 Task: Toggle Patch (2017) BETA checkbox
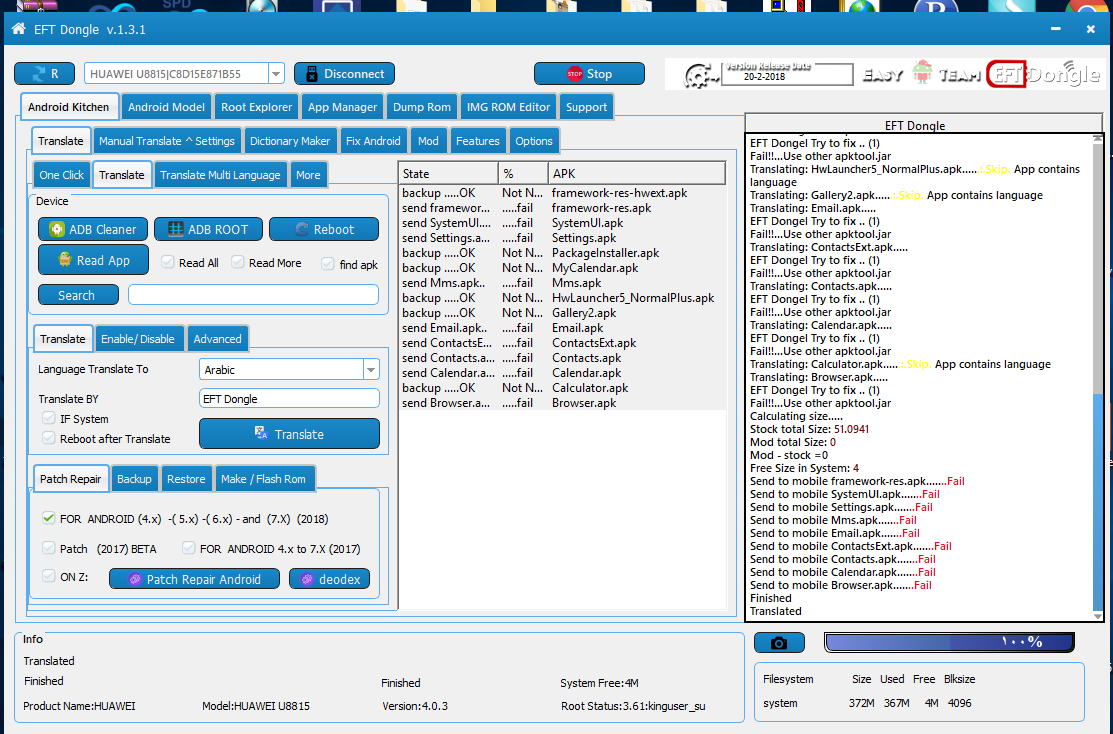click(x=49, y=547)
